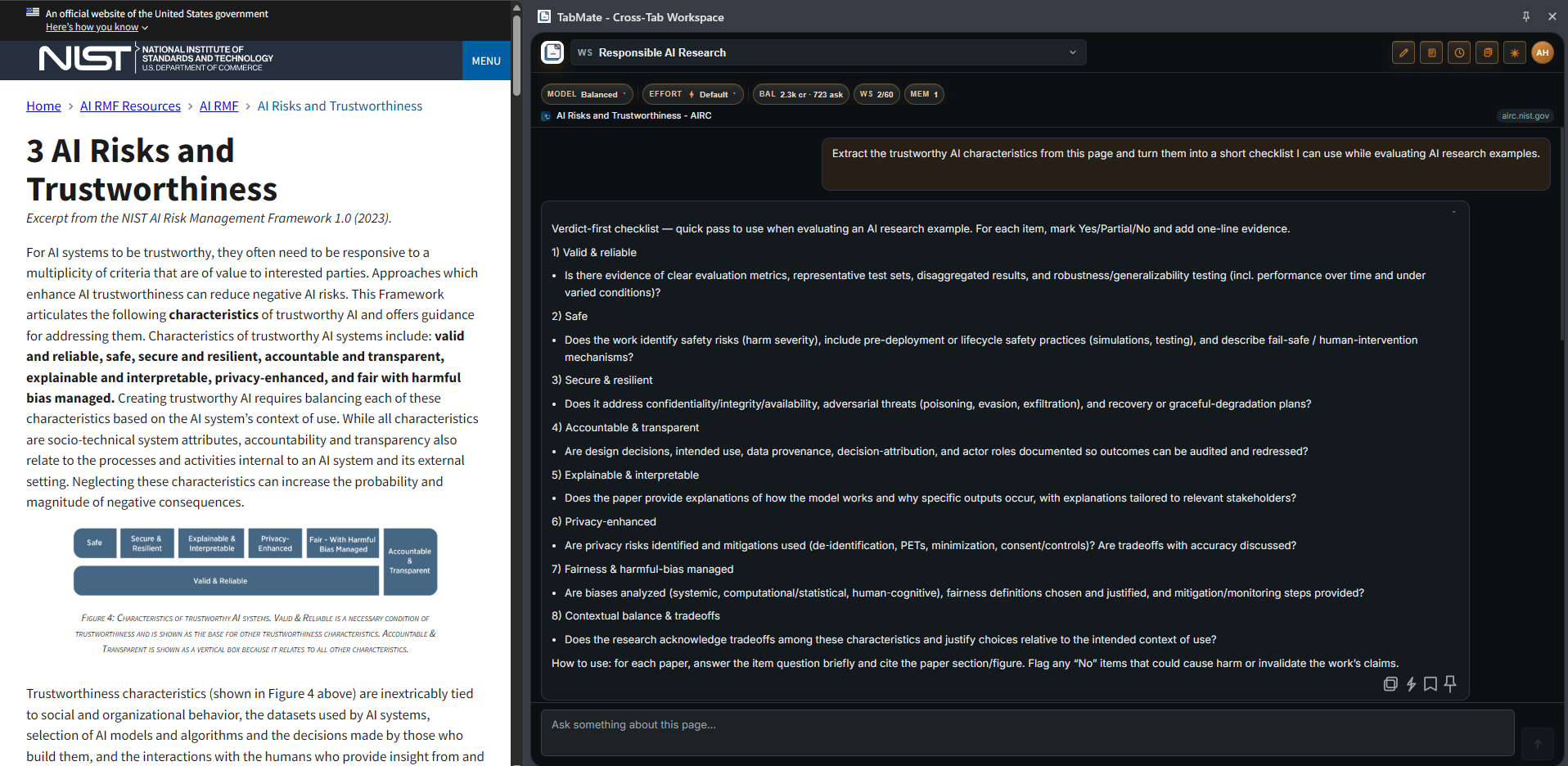Open the EFFORT Default dropdown
Image resolution: width=1568 pixels, height=766 pixels.
pyautogui.click(x=692, y=94)
